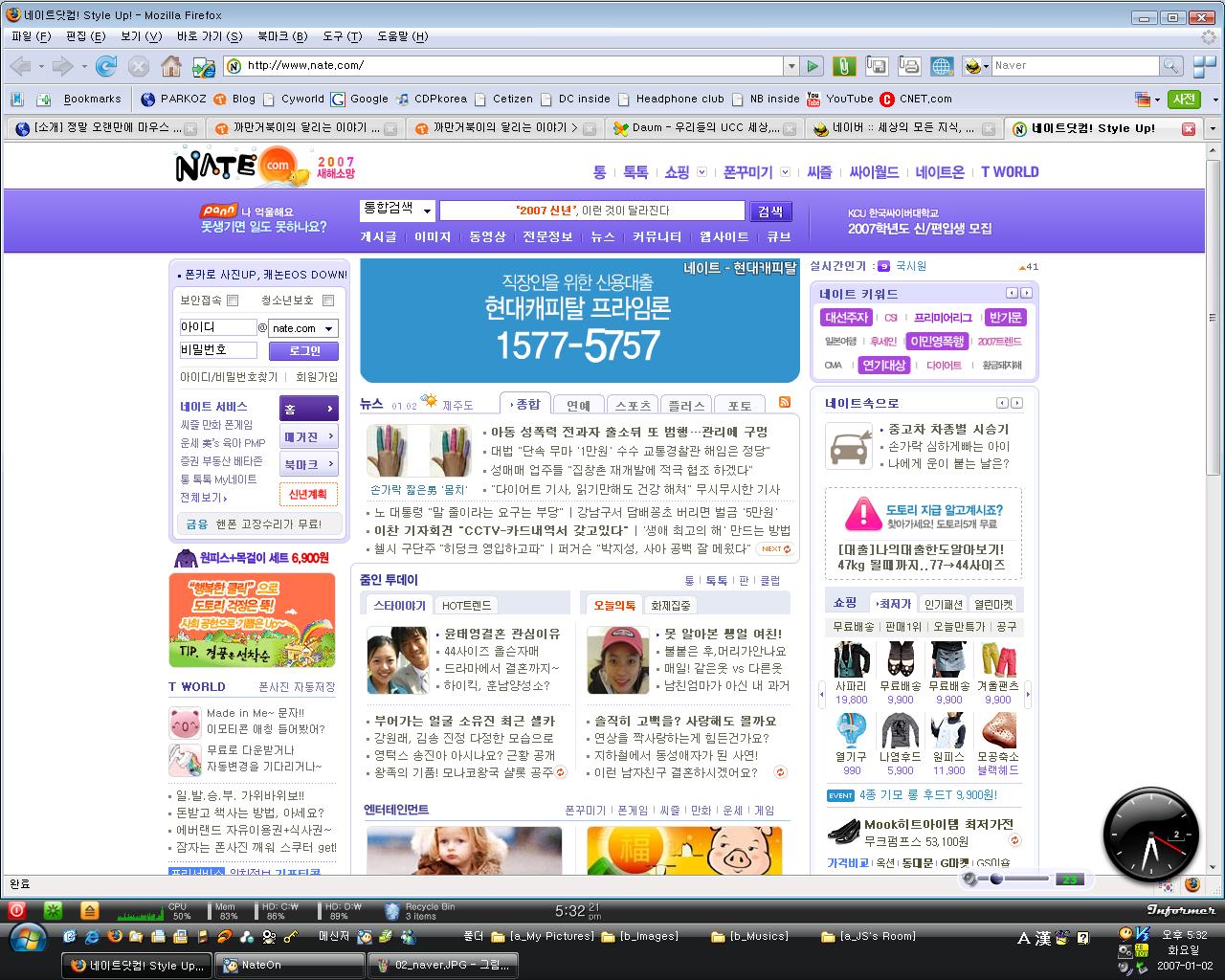
Task: Select the 화제집중 tab
Action: click(x=671, y=606)
